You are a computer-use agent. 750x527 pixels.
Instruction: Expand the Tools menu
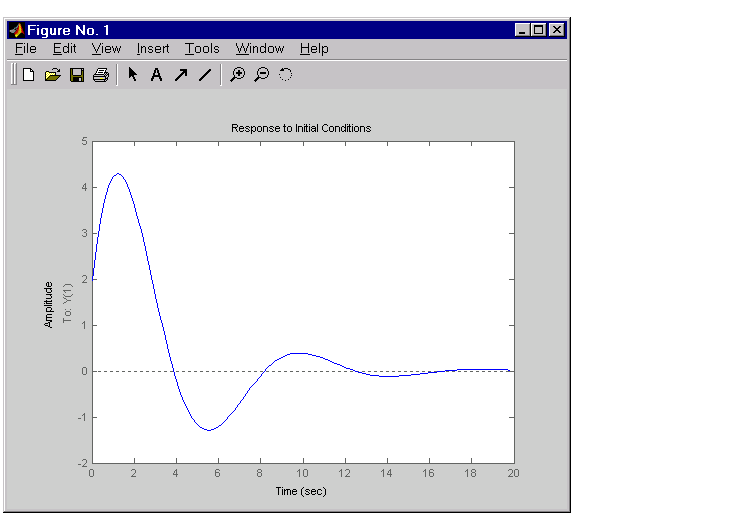click(x=202, y=49)
